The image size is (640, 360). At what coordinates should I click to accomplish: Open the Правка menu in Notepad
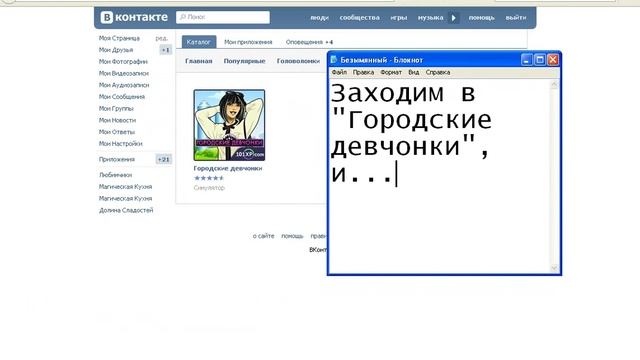363,72
